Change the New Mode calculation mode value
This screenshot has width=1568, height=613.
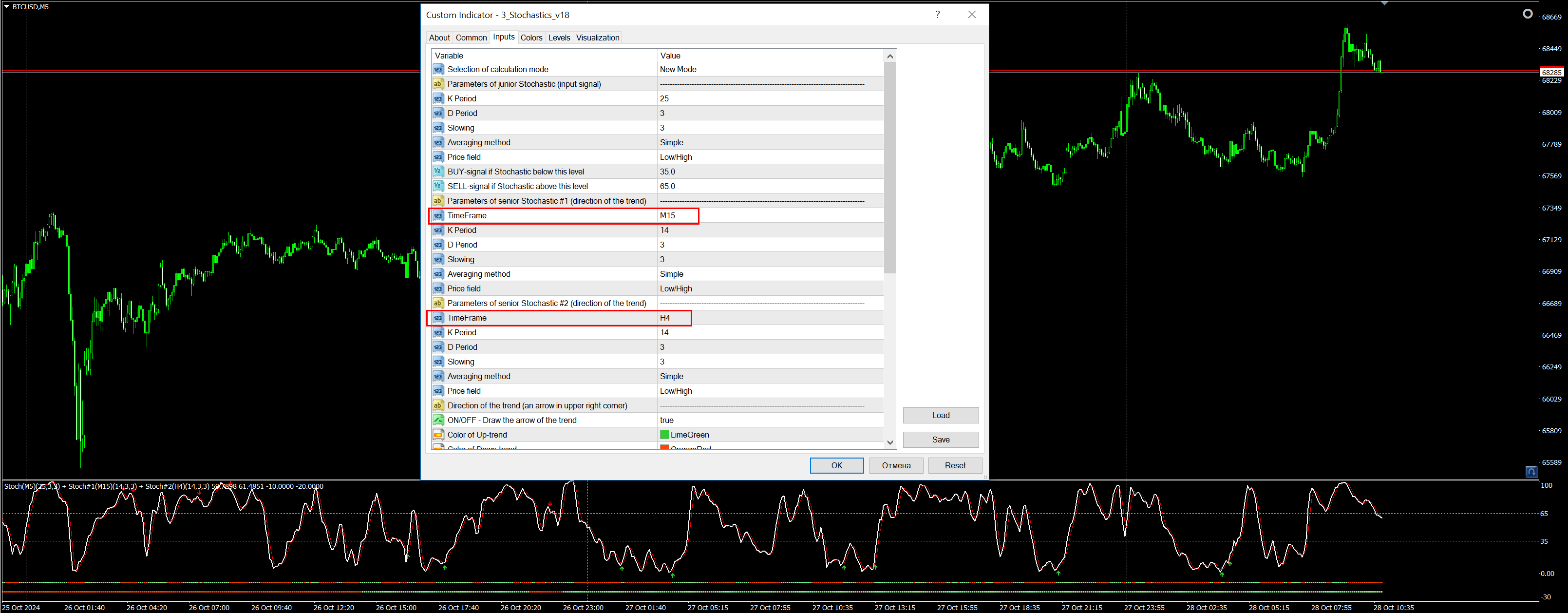(x=678, y=69)
